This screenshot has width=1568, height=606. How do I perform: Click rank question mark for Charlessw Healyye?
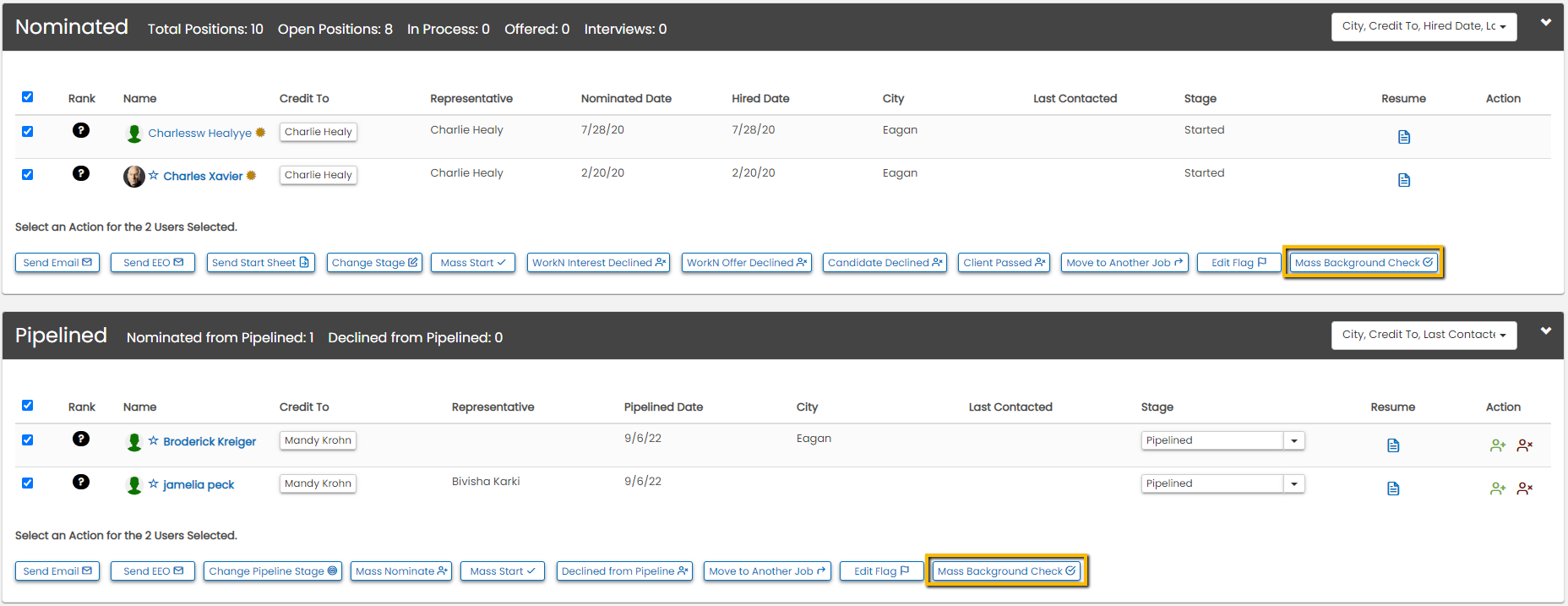click(x=81, y=130)
